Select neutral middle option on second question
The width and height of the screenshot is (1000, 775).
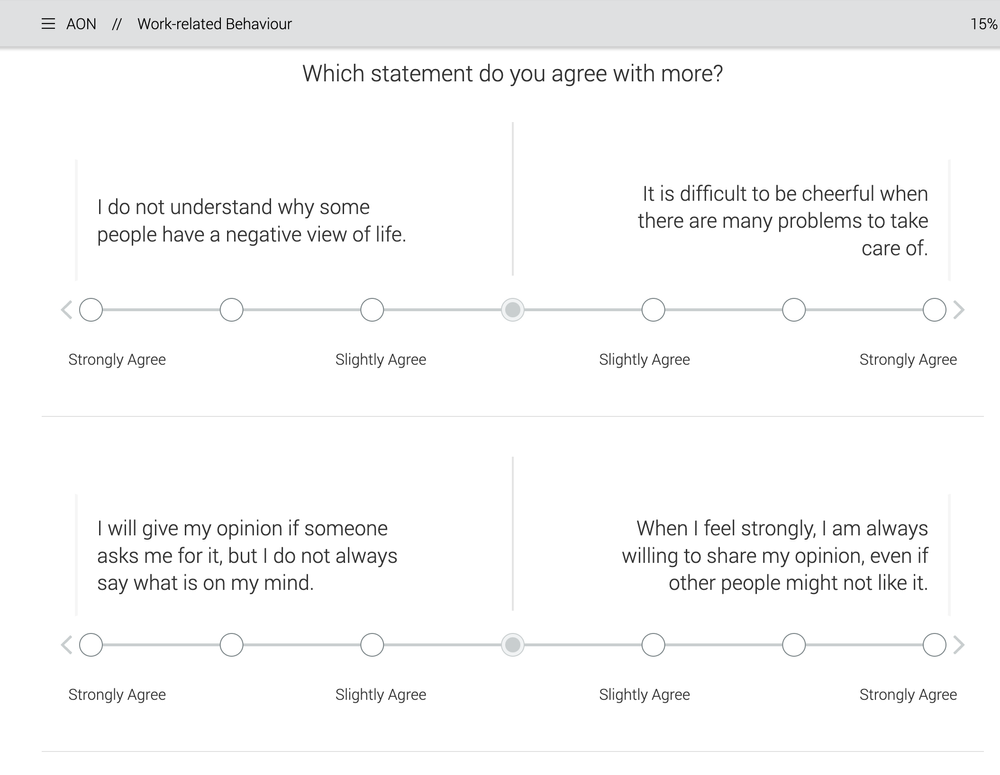coord(513,645)
